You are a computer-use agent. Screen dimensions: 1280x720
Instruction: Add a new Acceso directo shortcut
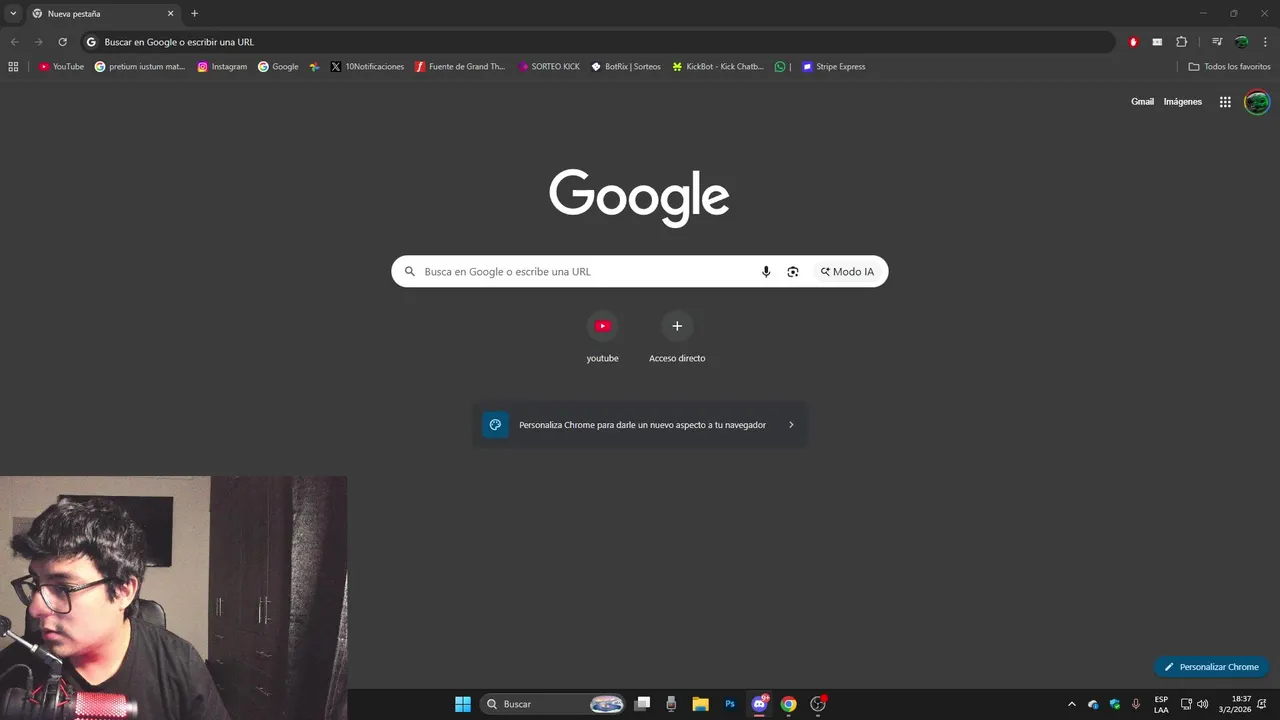[677, 337]
